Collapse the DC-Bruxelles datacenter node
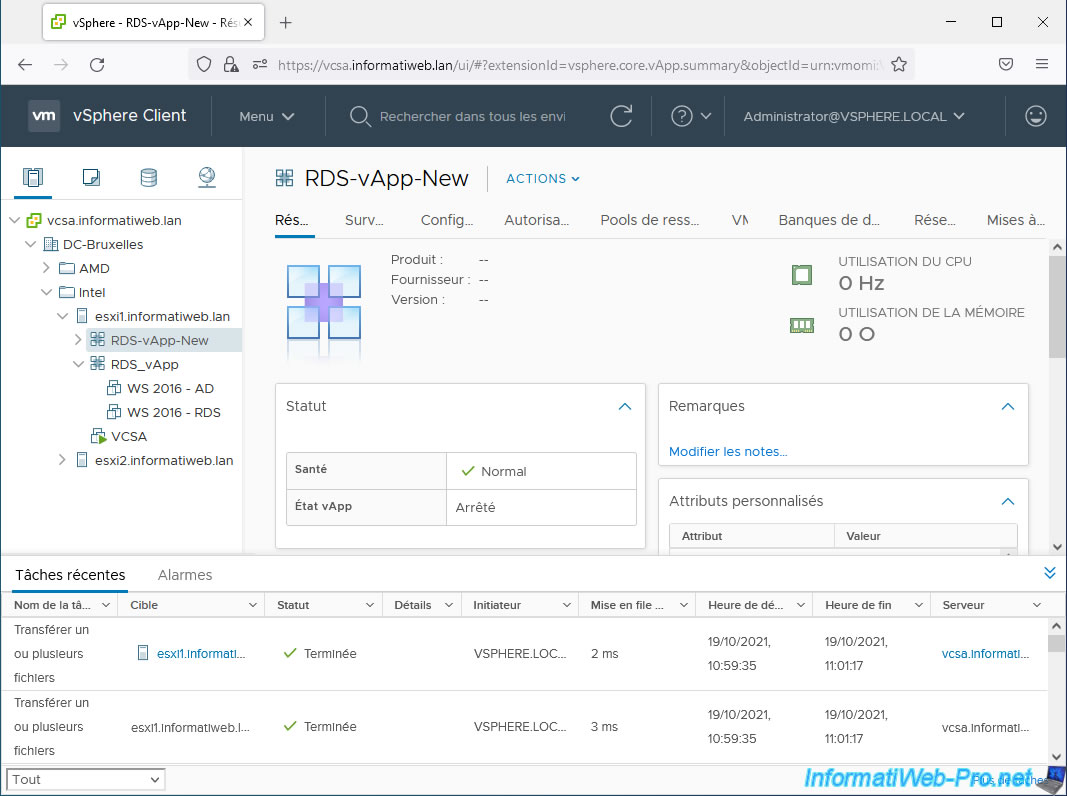 pos(31,244)
